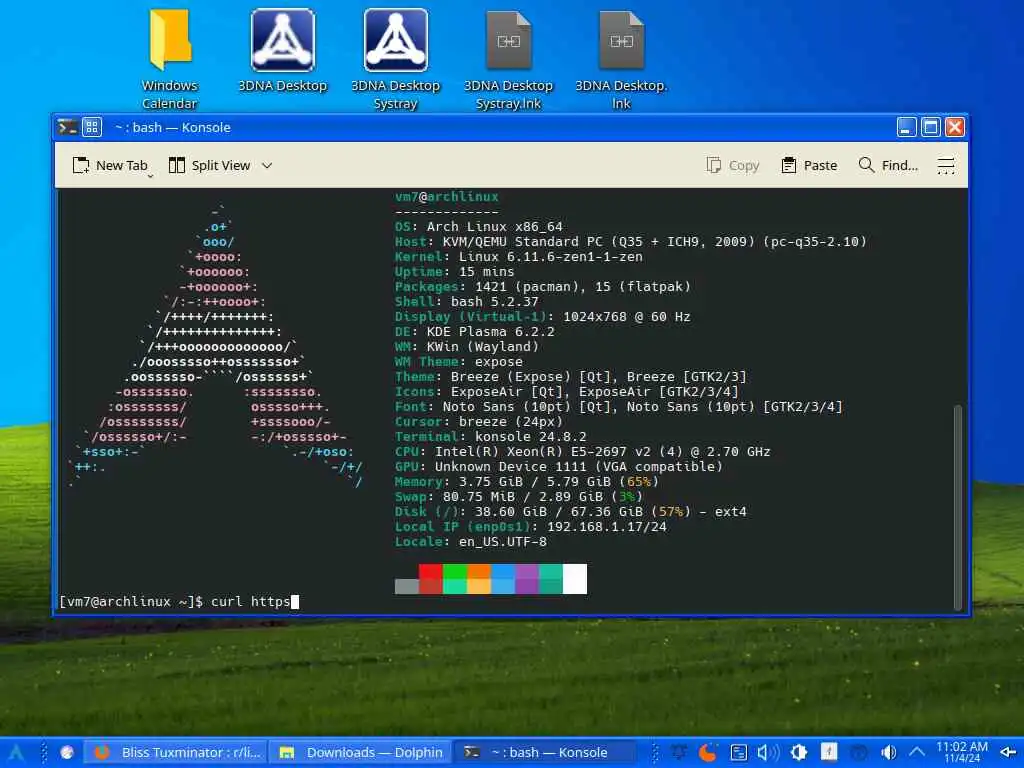Click the 'Terminal: konsole 24.8.2' line
This screenshot has width=1024, height=768.
click(490, 437)
